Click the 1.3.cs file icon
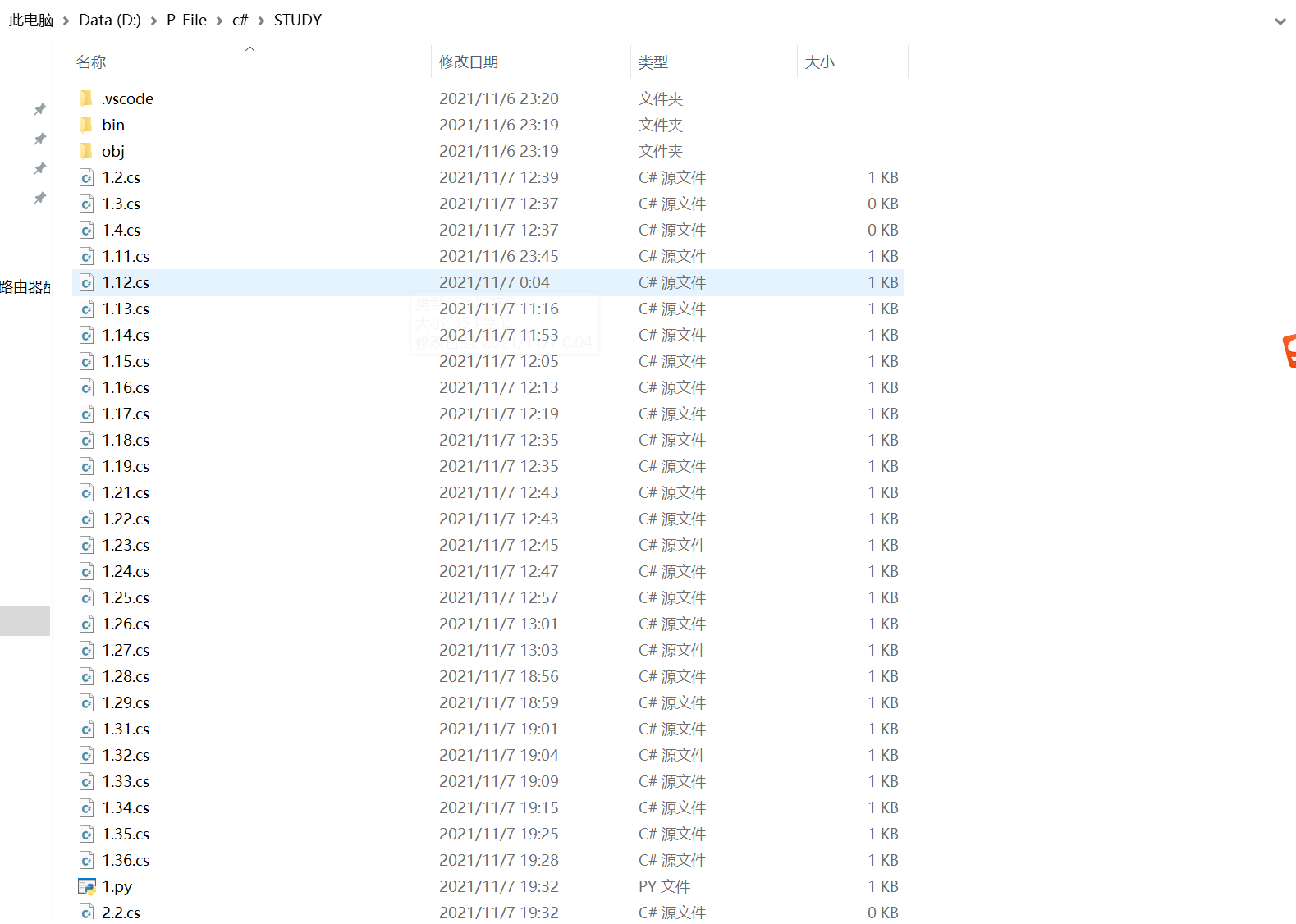Viewport: 1296px width, 924px height. click(x=86, y=204)
